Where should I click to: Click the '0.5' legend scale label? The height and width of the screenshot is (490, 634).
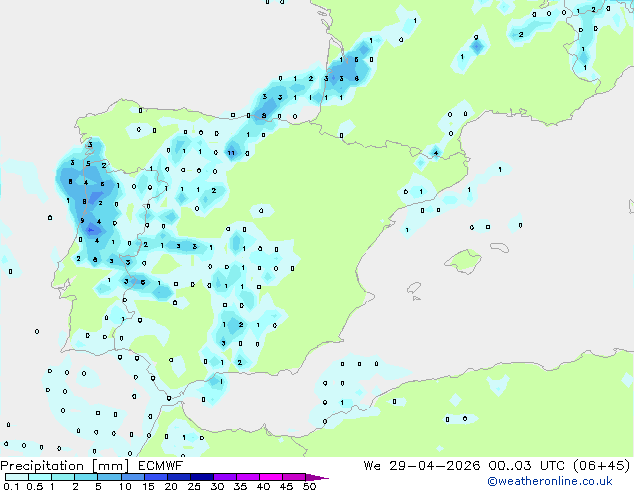tap(35, 486)
